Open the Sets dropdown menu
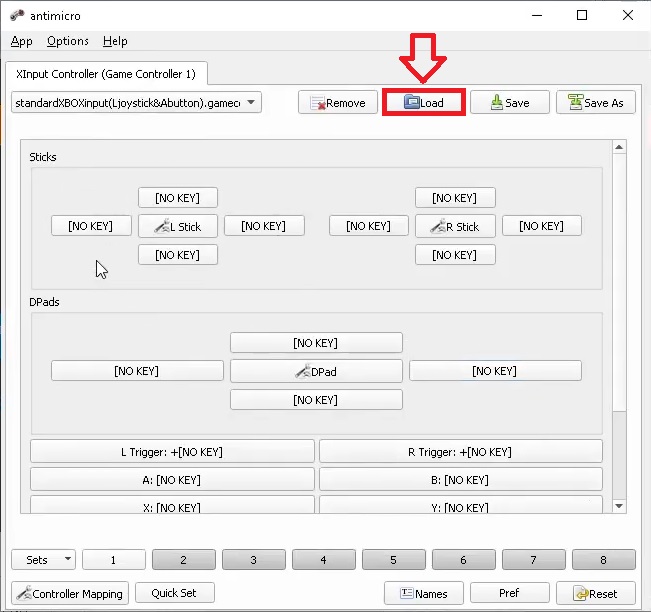The height and width of the screenshot is (612, 651). coord(43,560)
